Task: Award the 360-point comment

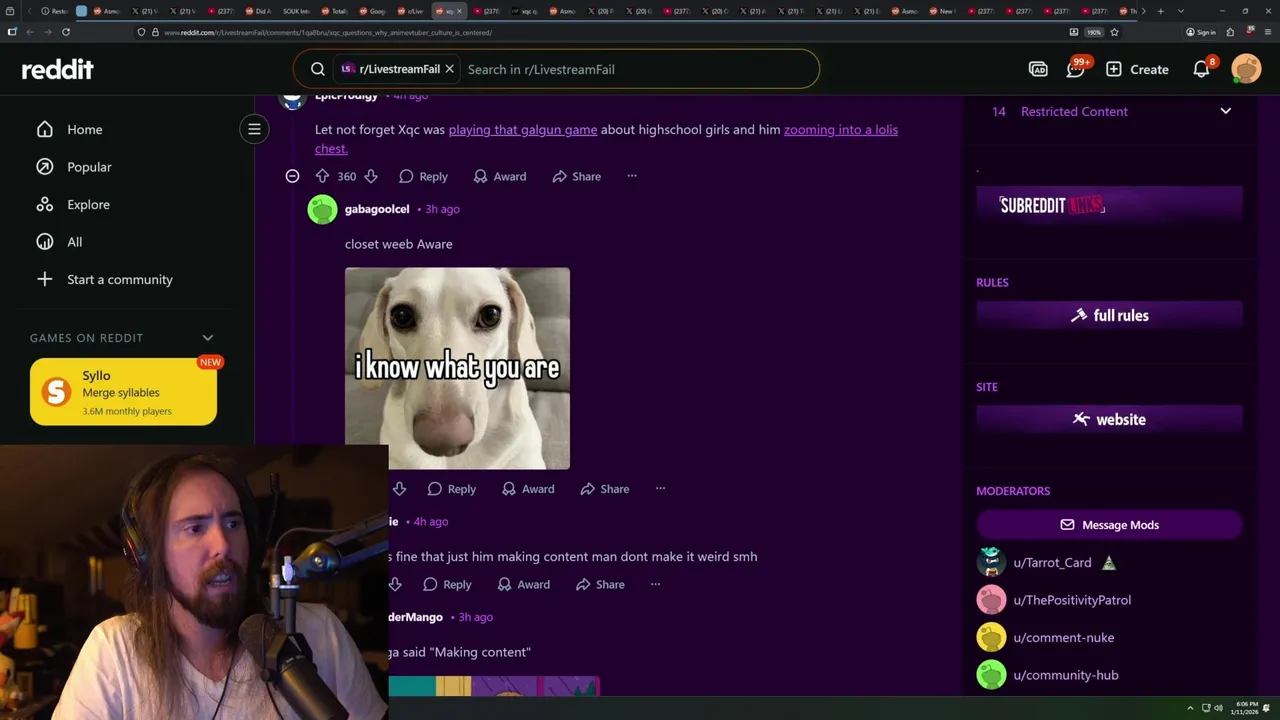Action: pos(499,176)
